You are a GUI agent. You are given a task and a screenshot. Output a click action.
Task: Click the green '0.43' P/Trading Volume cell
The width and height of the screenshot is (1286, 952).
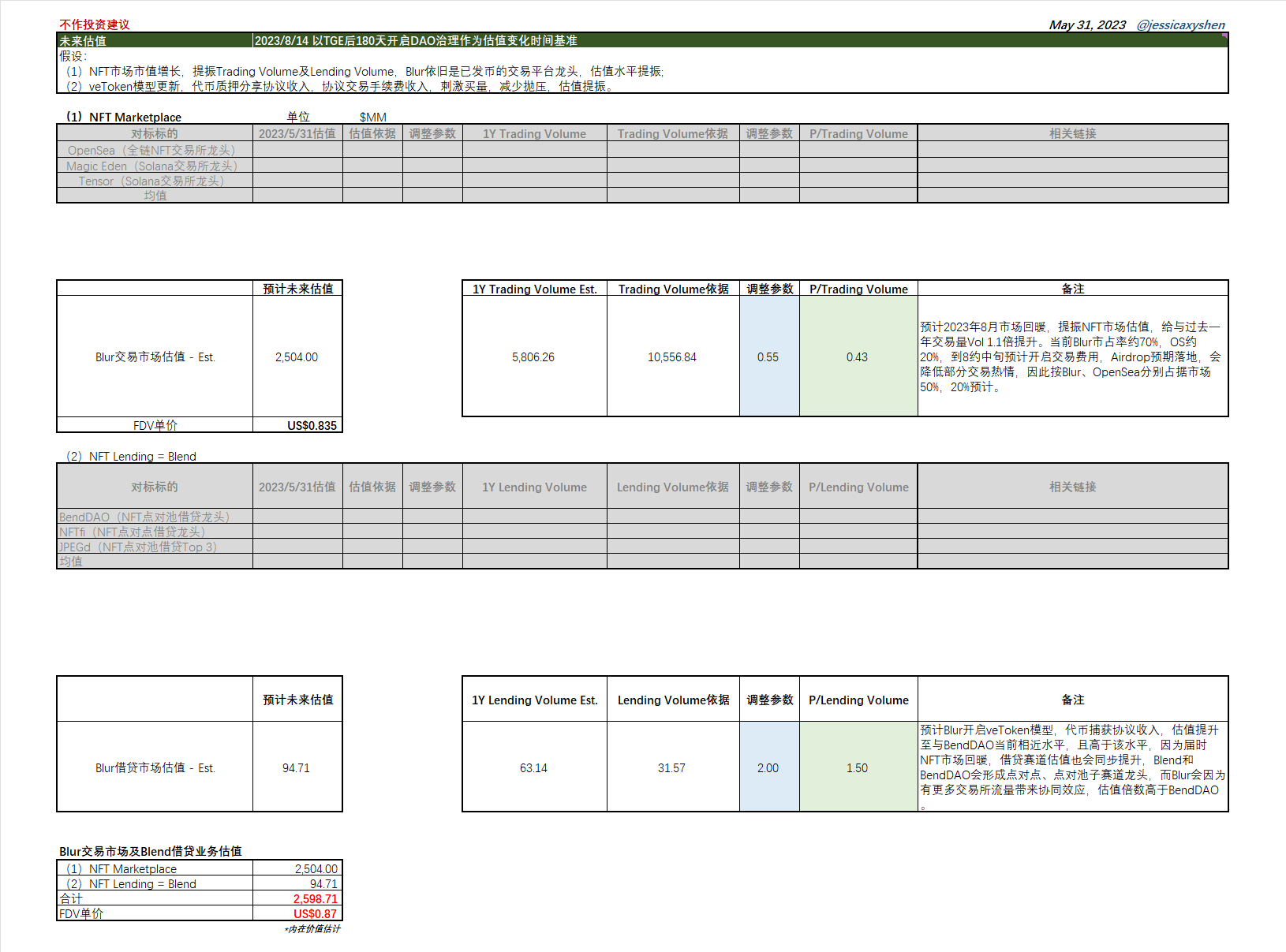(x=858, y=357)
